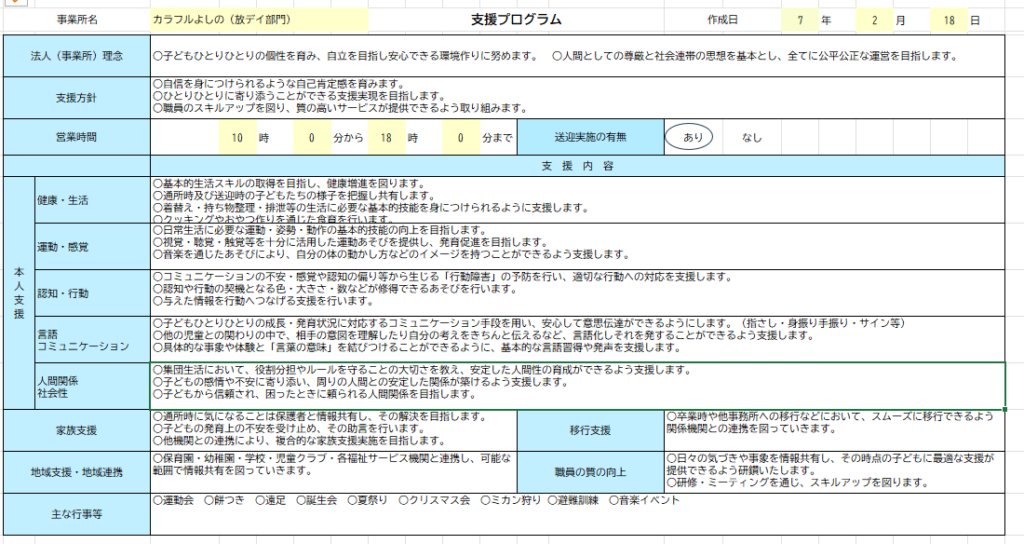Select the month cell containing 2
The width and height of the screenshot is (1024, 544).
point(874,20)
